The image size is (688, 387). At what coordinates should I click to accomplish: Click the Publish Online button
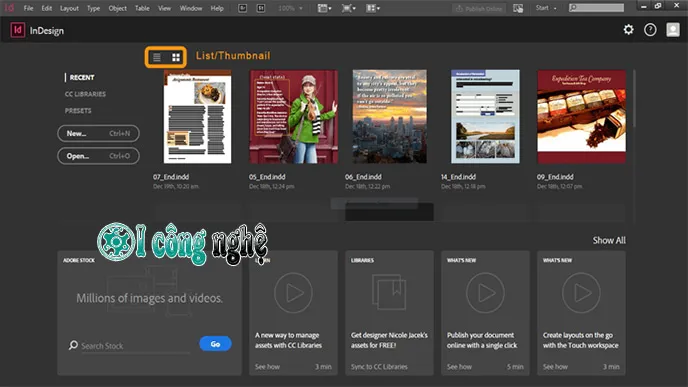(479, 8)
